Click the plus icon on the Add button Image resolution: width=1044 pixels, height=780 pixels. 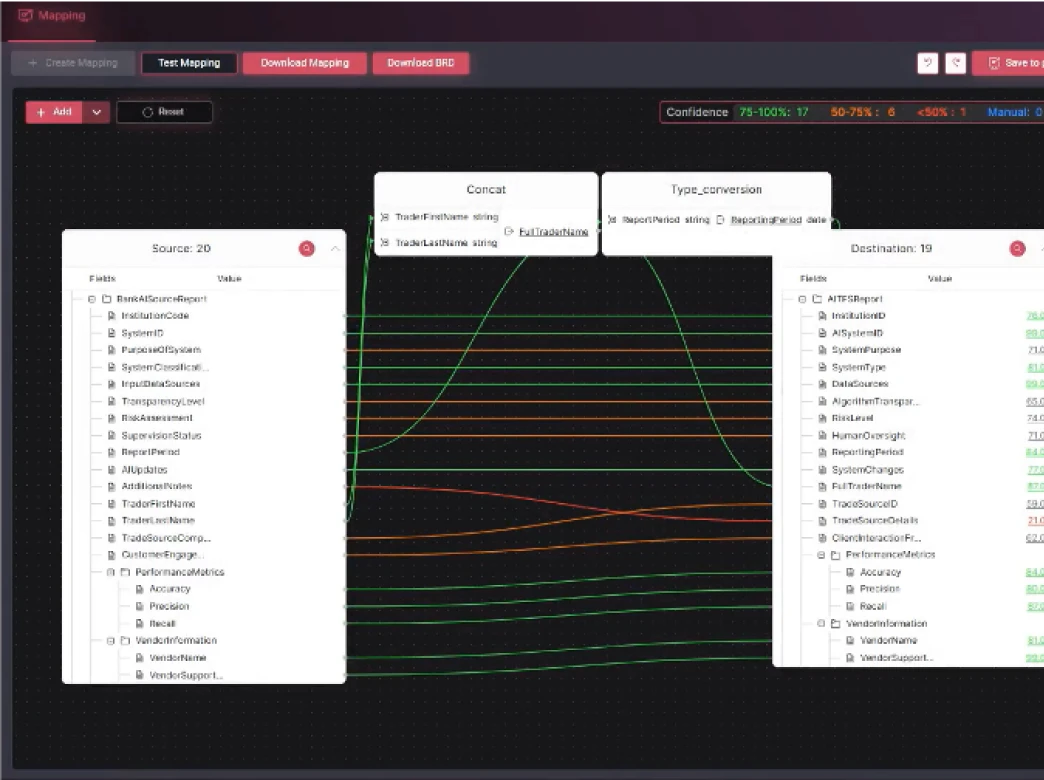40,112
